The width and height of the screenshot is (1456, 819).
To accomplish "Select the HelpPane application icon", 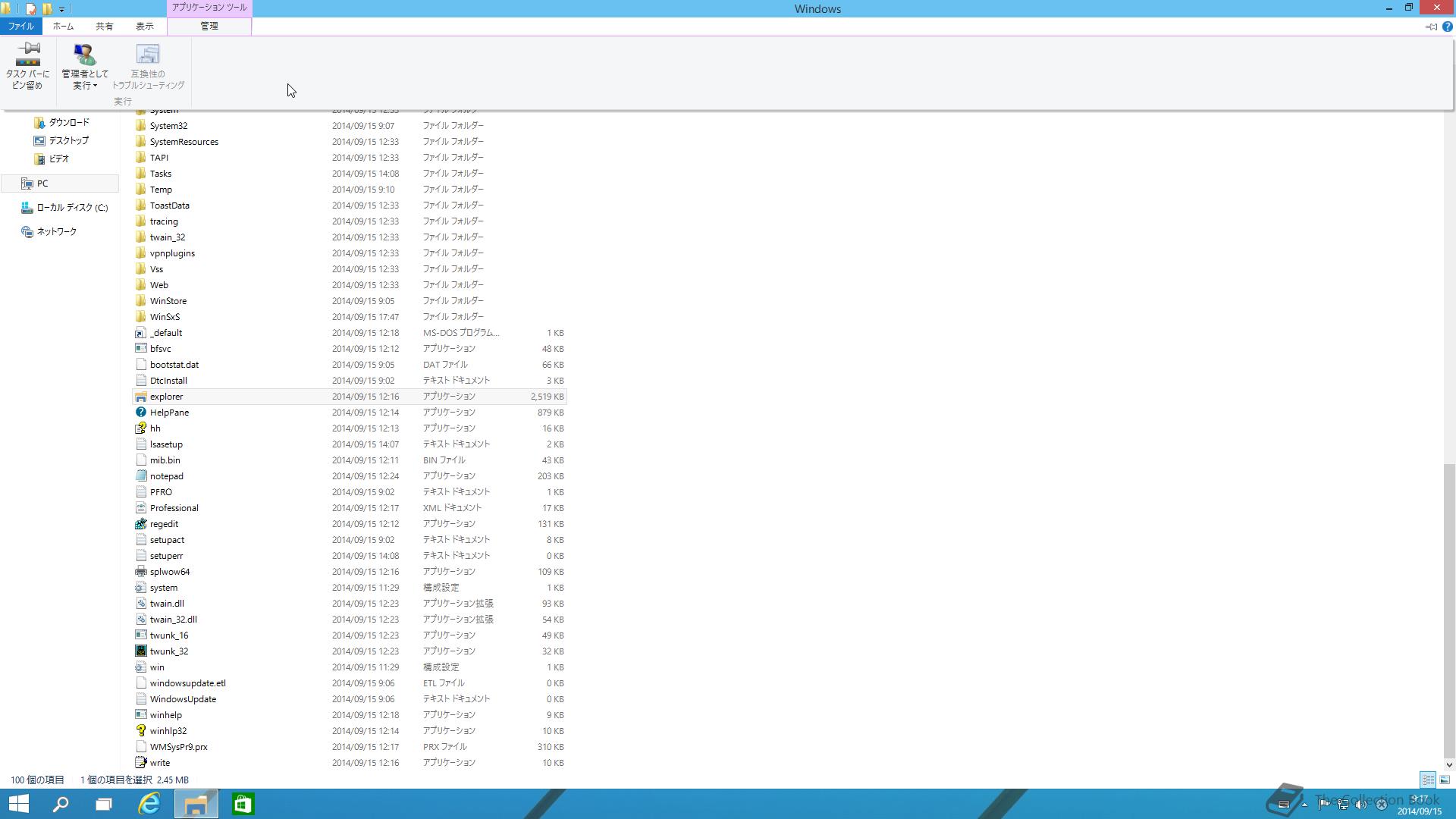I will (140, 413).
